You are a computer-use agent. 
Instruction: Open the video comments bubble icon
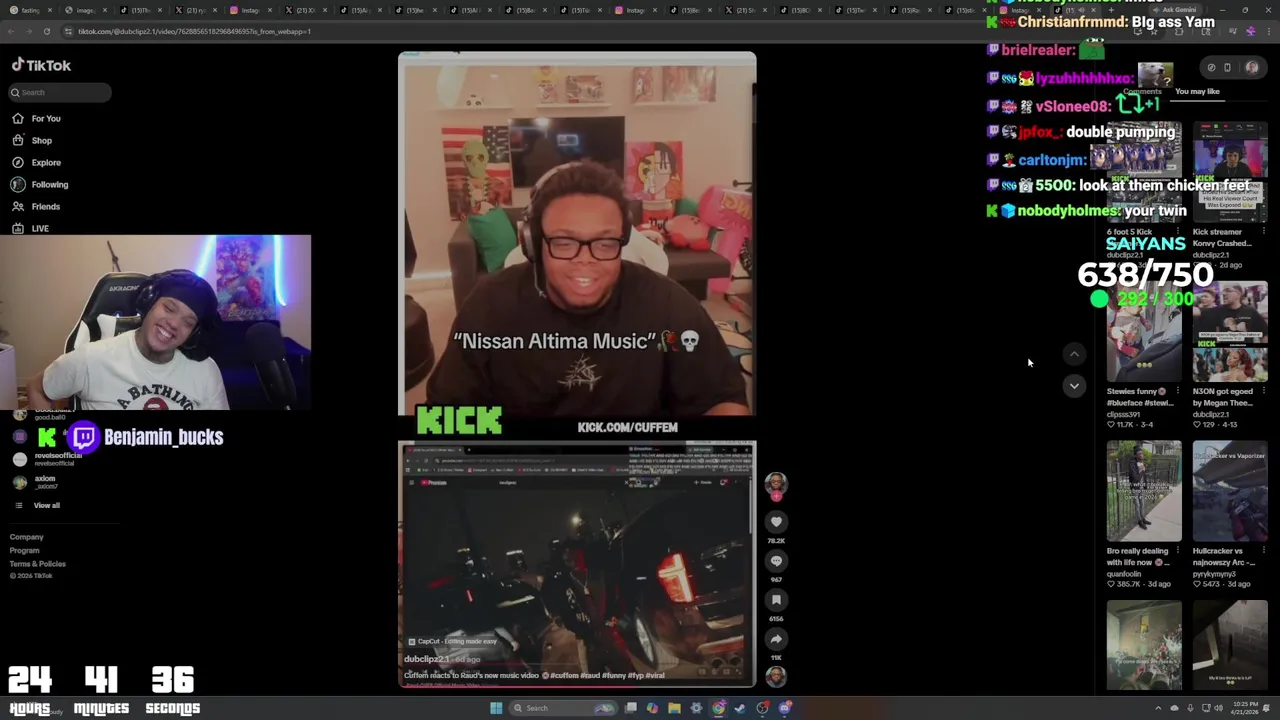click(x=776, y=560)
